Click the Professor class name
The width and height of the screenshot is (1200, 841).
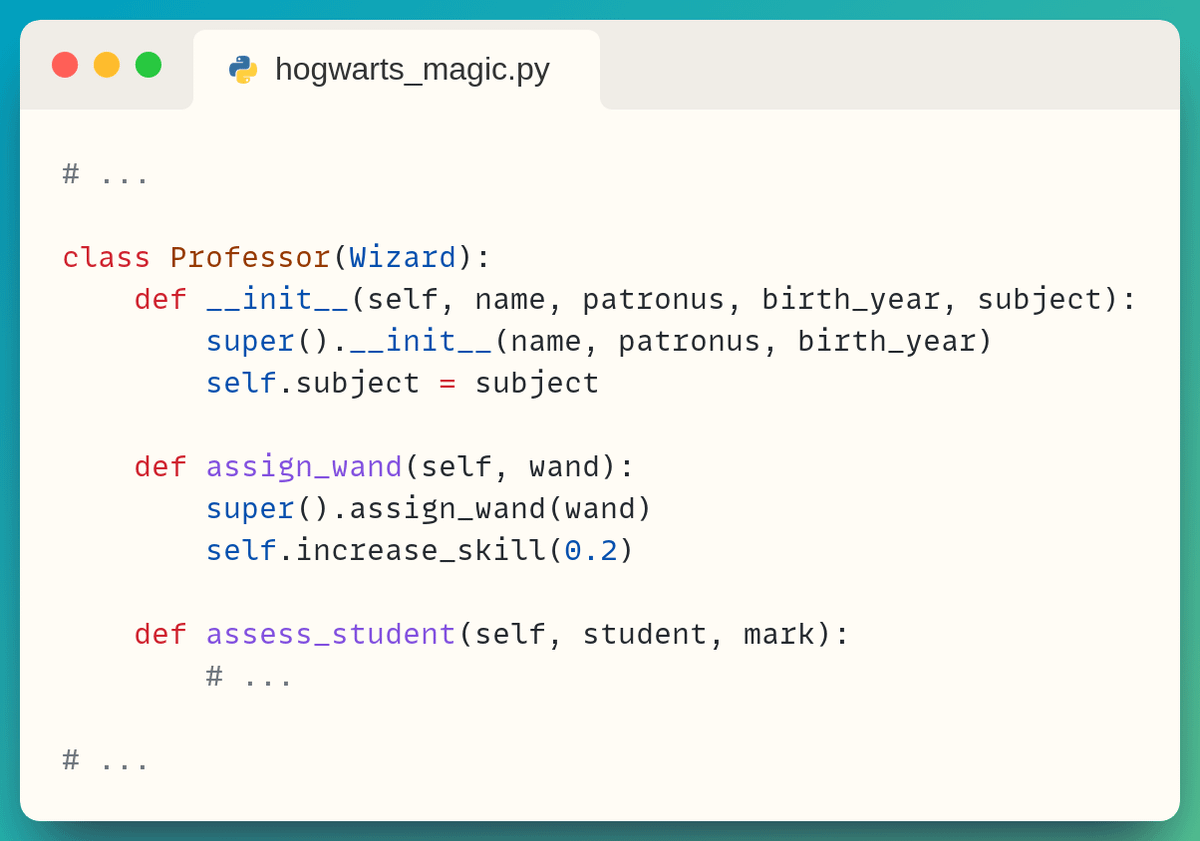(x=250, y=257)
